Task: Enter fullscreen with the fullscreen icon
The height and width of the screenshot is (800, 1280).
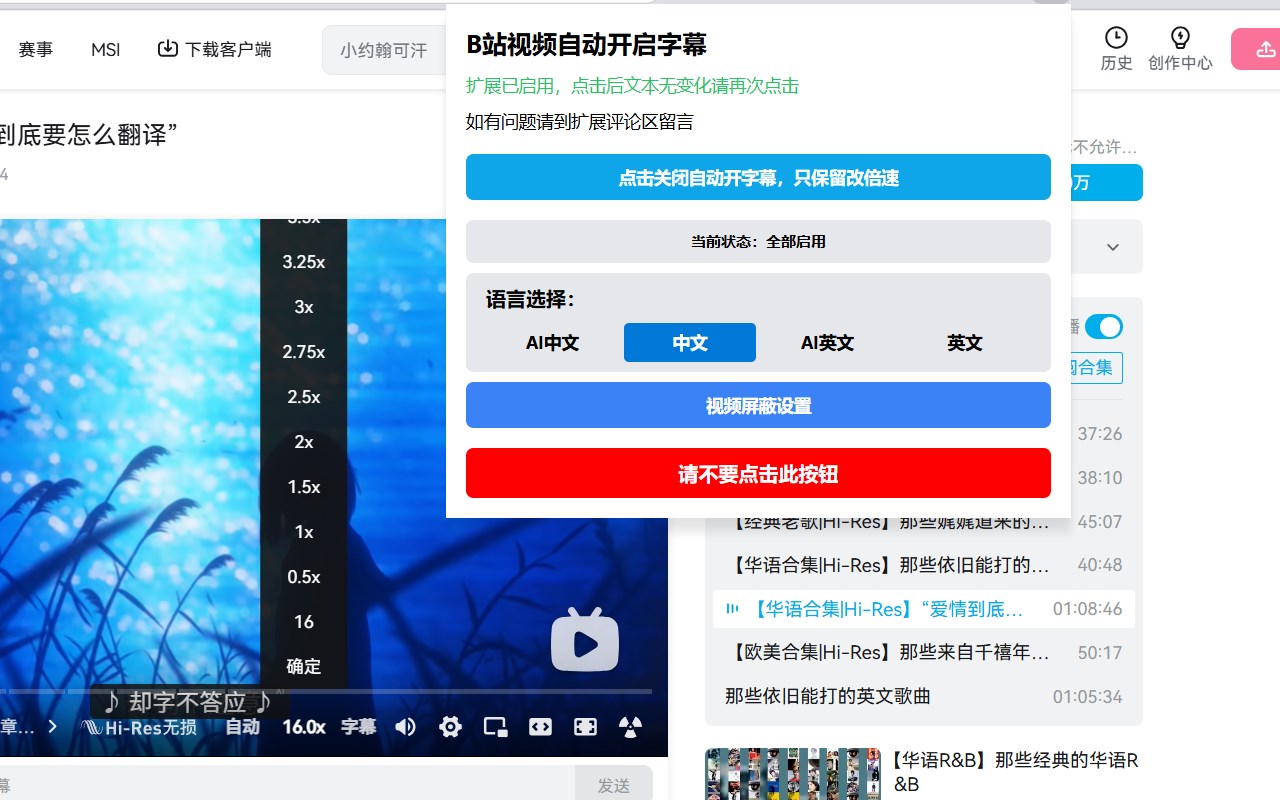Action: [586, 727]
